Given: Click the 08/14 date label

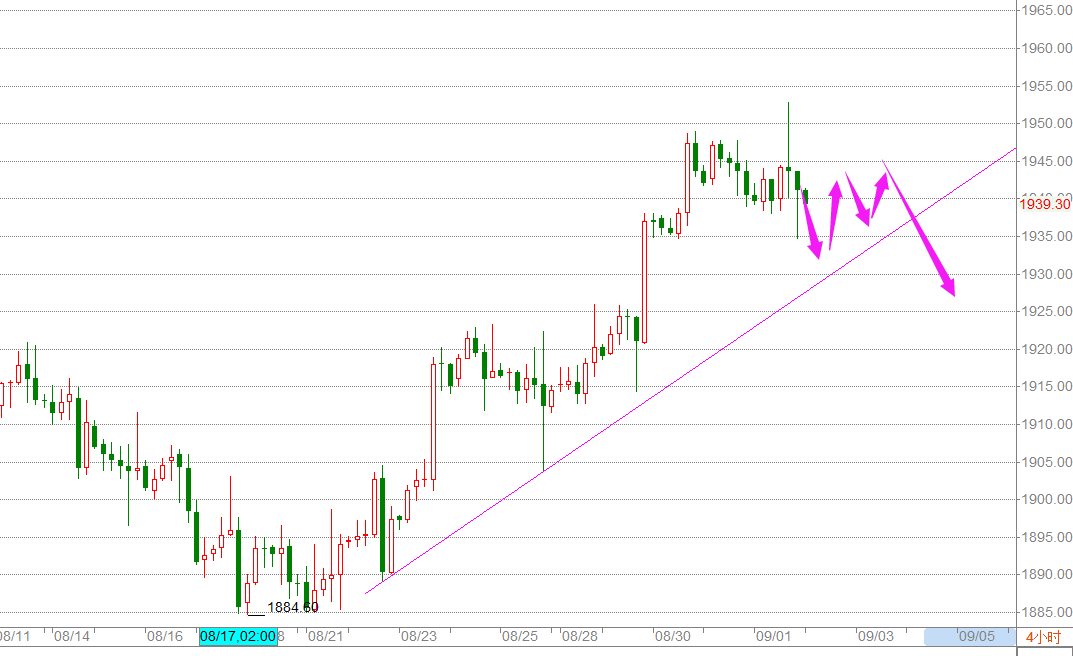Looking at the screenshot, I should [72, 636].
